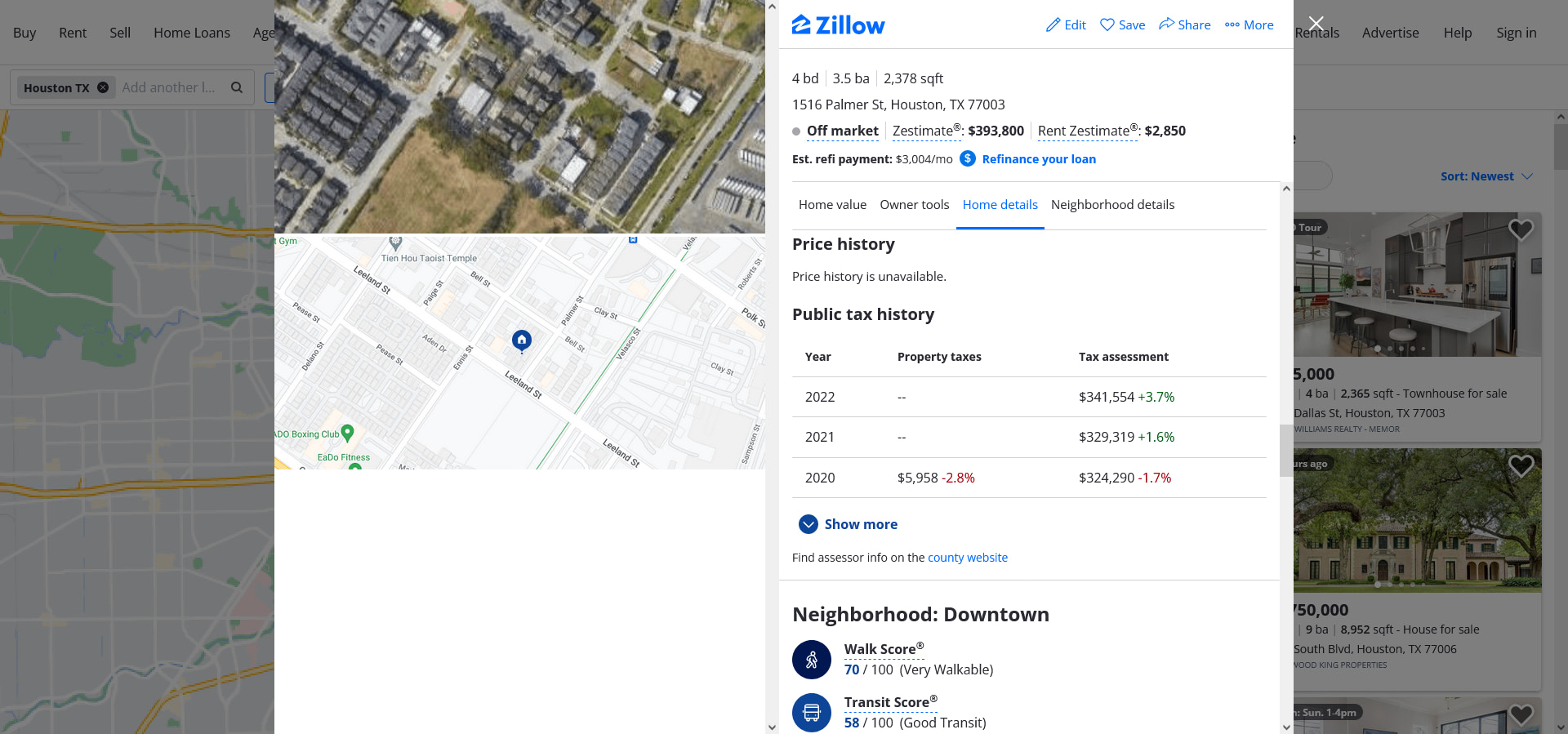Switch to Owner tools tab
The image size is (1568, 734).
point(914,205)
